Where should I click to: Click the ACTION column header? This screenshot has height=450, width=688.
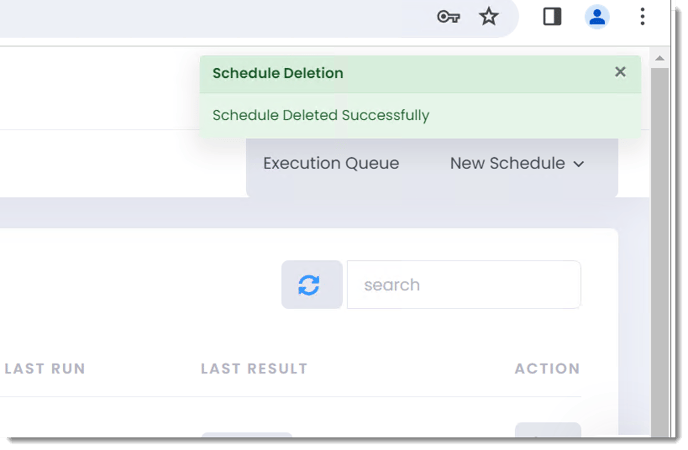tap(547, 368)
